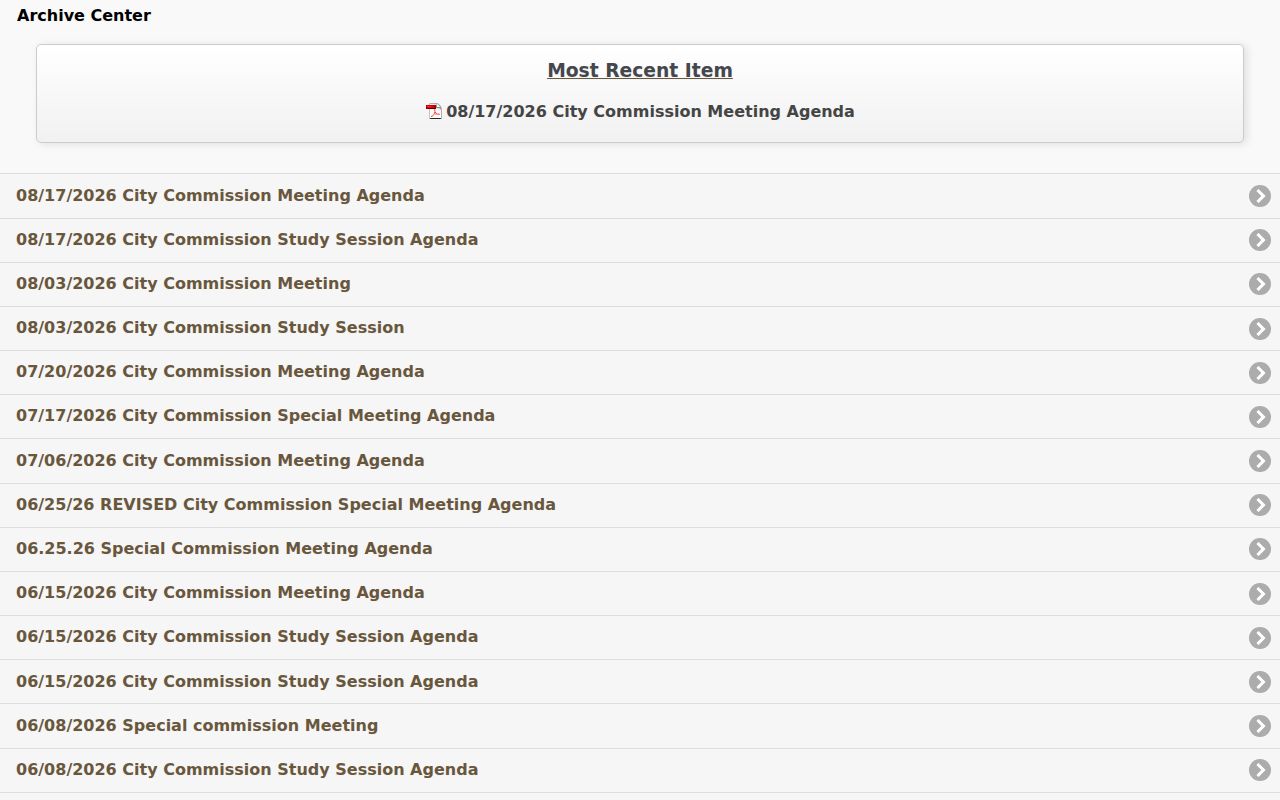This screenshot has height=800, width=1280.
Task: Click the Archive Center heading
Action: pyautogui.click(x=84, y=15)
